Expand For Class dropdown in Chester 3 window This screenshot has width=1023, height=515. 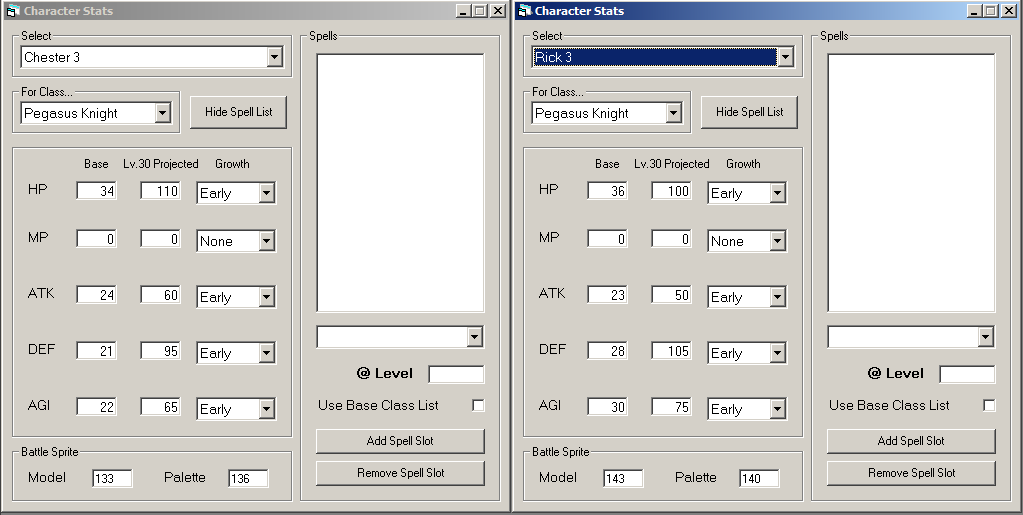162,114
